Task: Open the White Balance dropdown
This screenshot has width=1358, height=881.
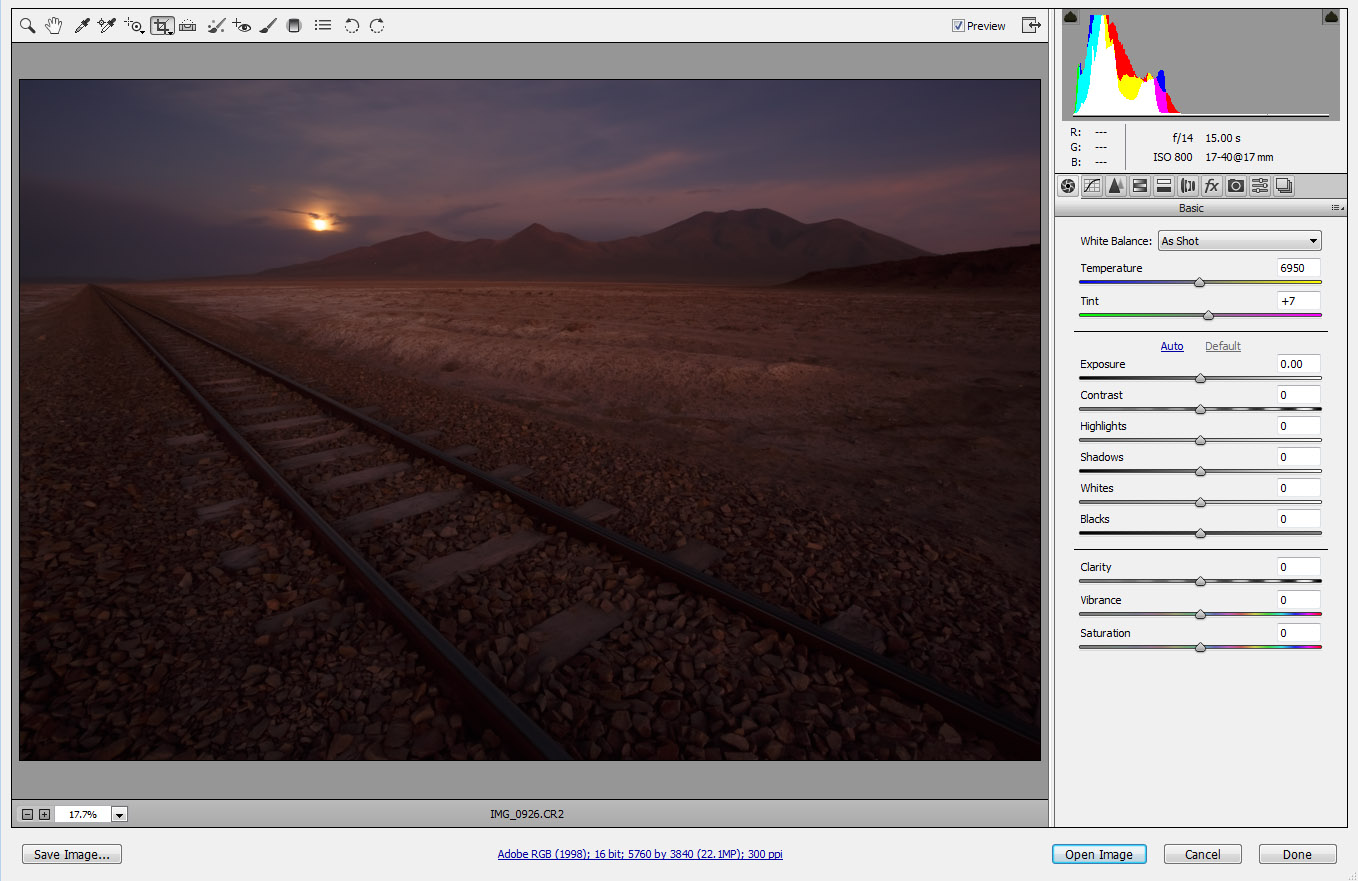Action: (1239, 241)
